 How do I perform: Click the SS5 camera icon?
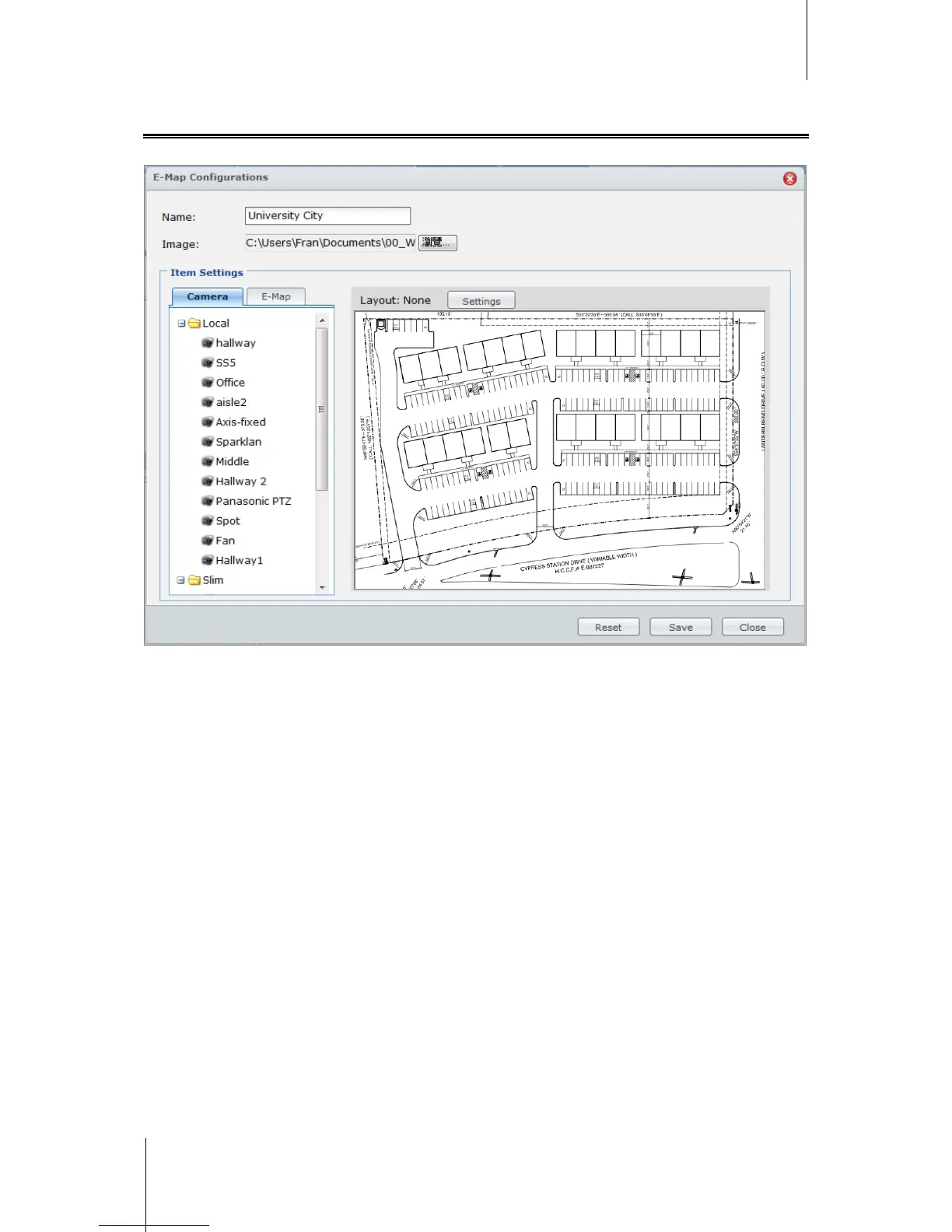[207, 362]
